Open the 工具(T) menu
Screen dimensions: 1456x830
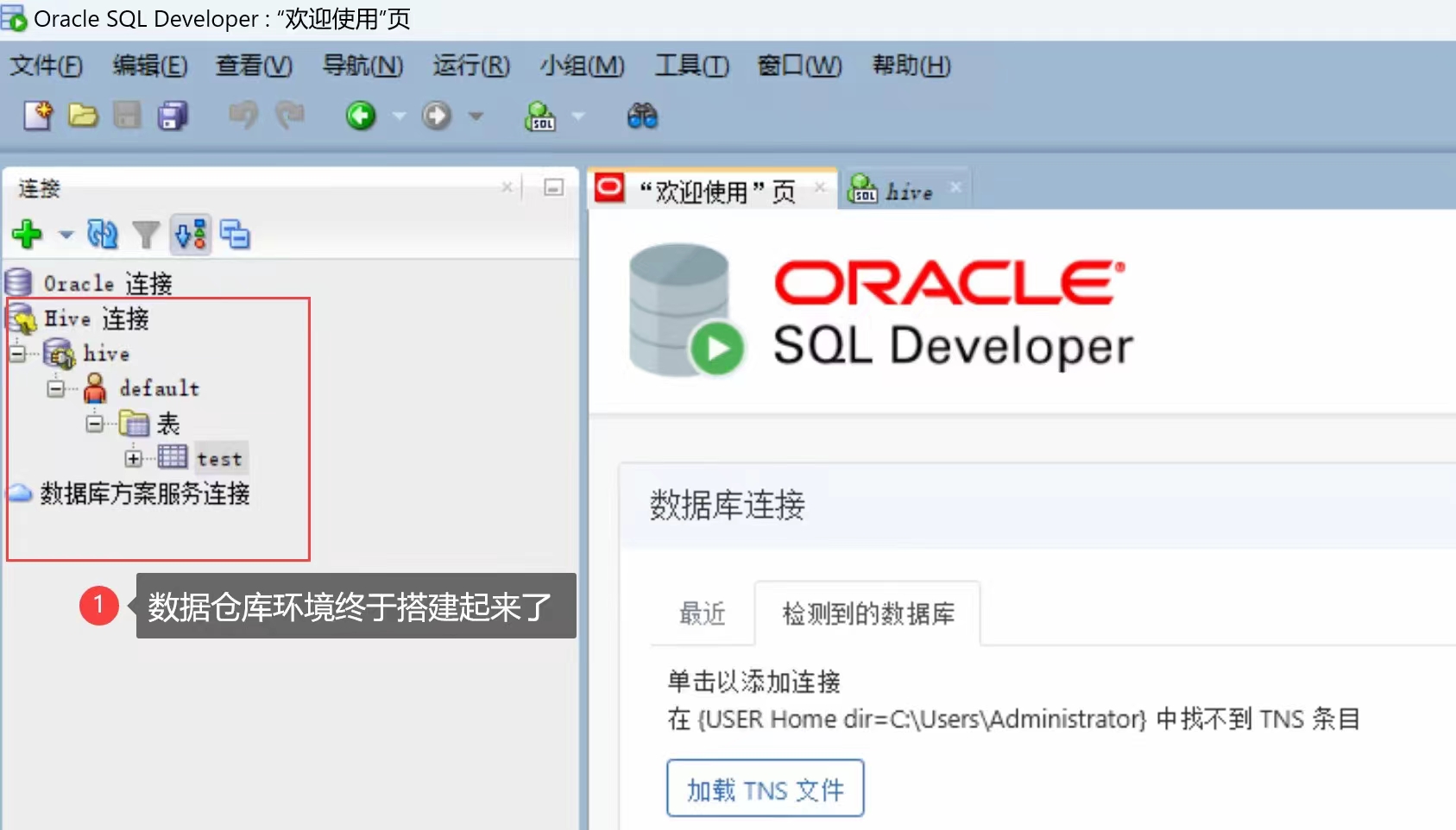click(x=692, y=66)
